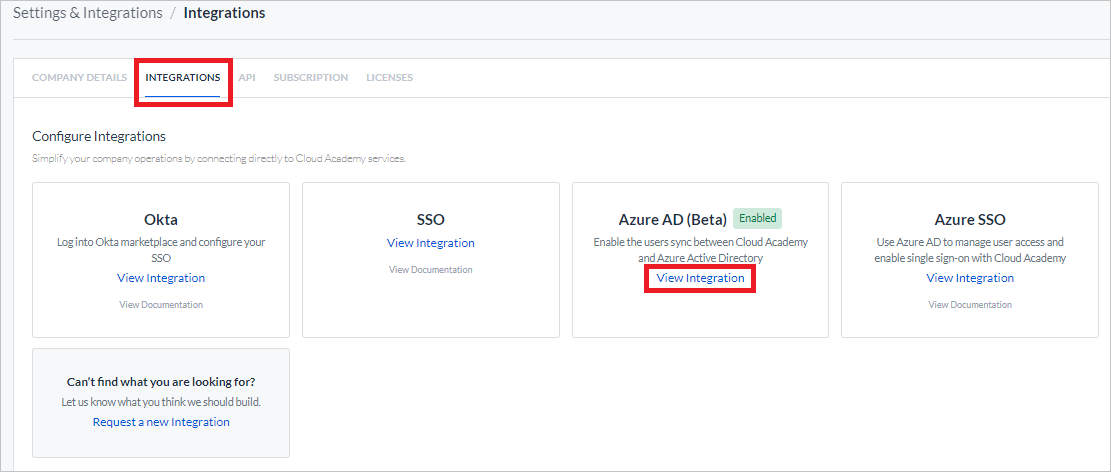Open View Documentation for Azure SSO

coord(970,305)
